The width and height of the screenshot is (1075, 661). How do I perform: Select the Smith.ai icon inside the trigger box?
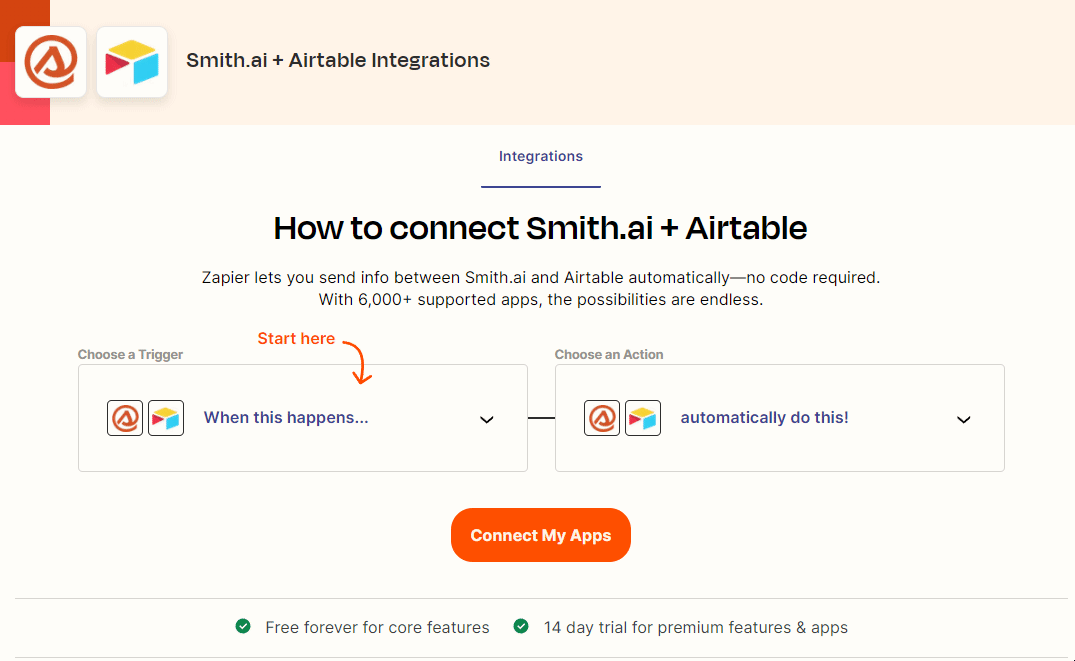click(x=124, y=417)
